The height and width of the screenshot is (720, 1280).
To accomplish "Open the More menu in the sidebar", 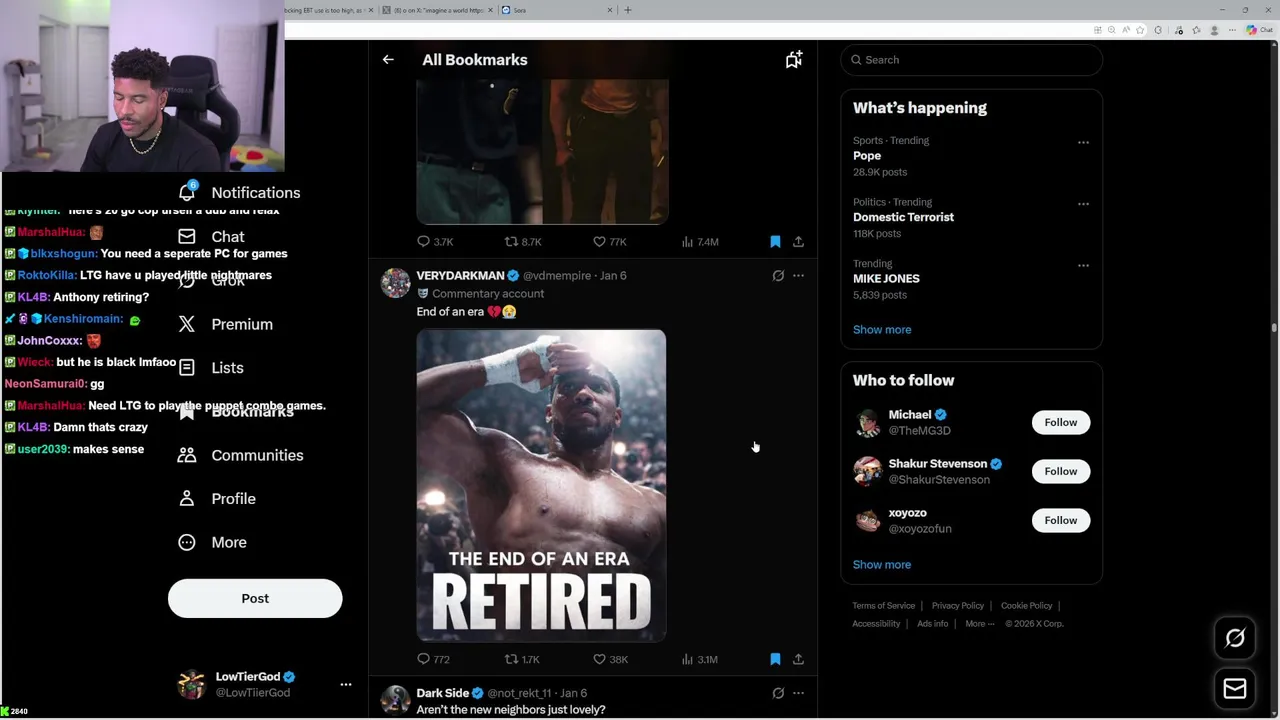I will pyautogui.click(x=229, y=542).
